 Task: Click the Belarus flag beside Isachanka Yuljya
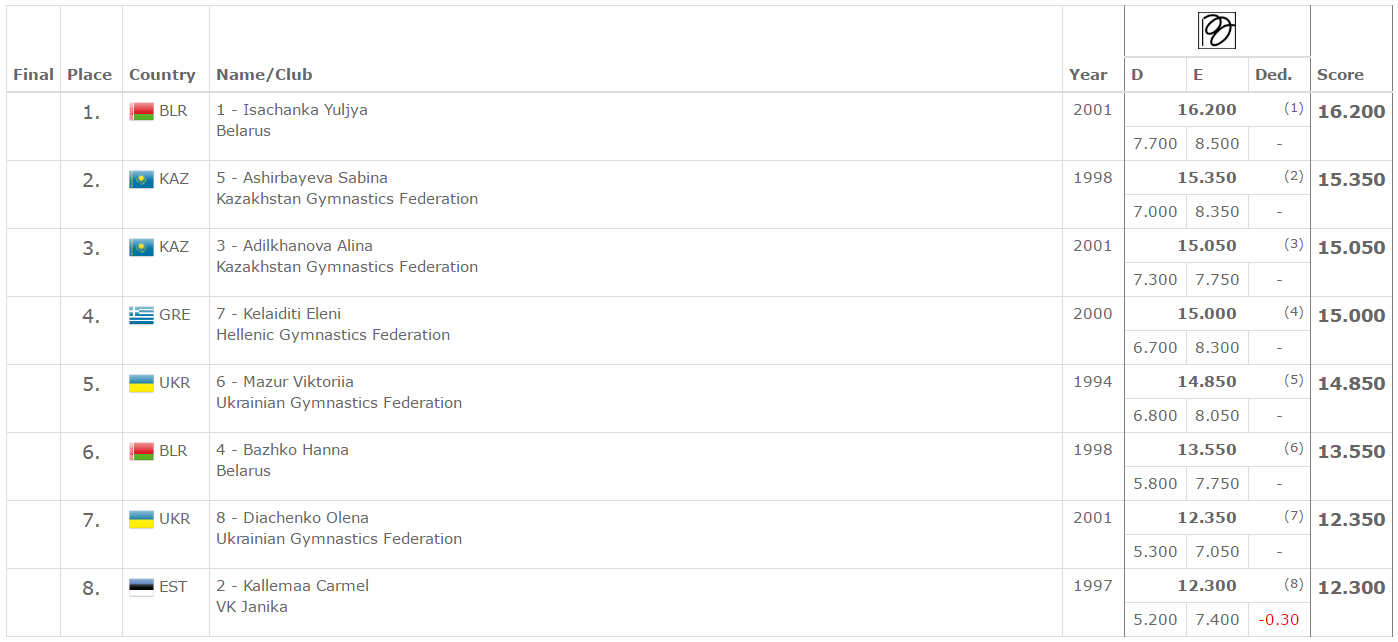pos(141,111)
